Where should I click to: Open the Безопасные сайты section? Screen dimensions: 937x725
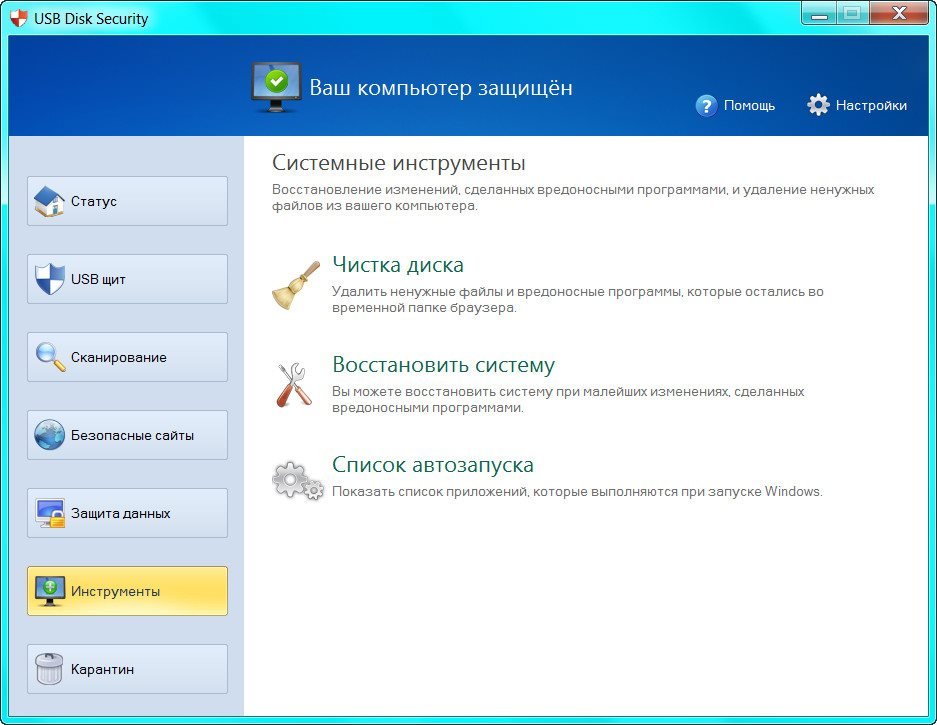[127, 435]
